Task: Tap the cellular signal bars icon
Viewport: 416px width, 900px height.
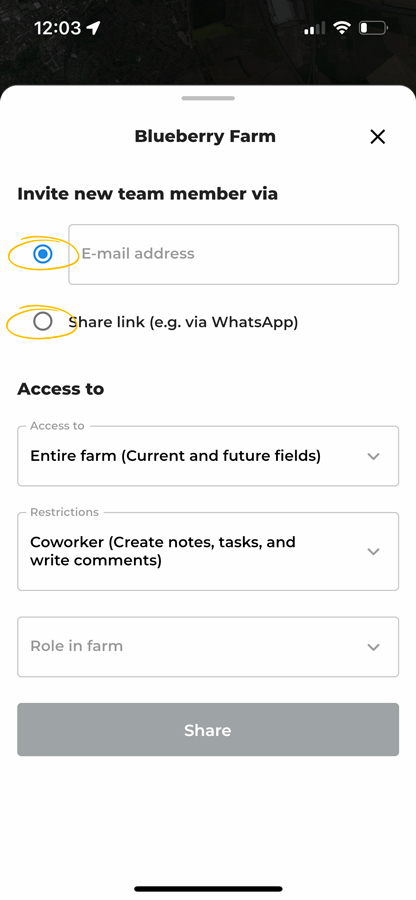Action: 314,28
